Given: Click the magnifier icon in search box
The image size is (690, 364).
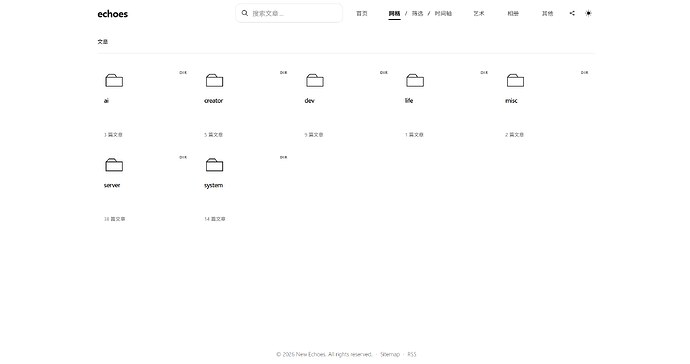Looking at the screenshot, I should click(245, 13).
